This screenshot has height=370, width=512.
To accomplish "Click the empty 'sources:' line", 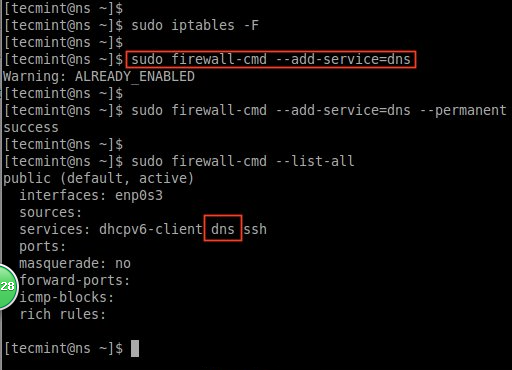I will click(50, 212).
